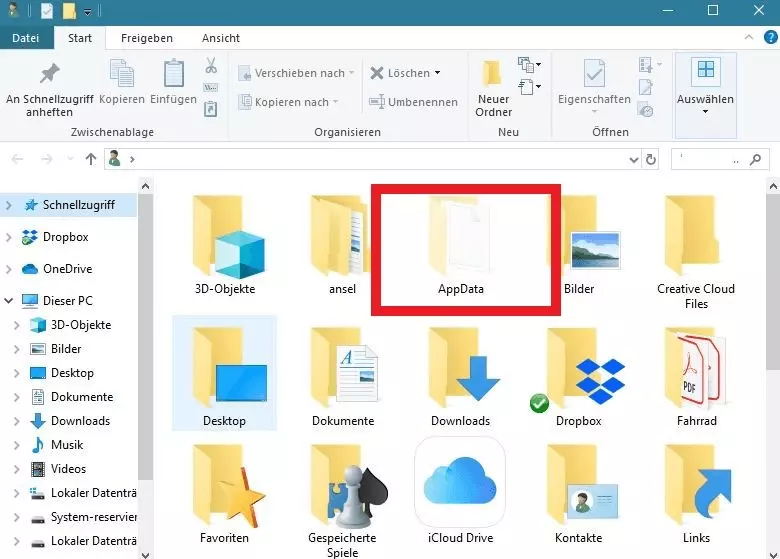Open the address bar history dropdown
Viewport: 780px width, 559px height.
click(x=633, y=160)
